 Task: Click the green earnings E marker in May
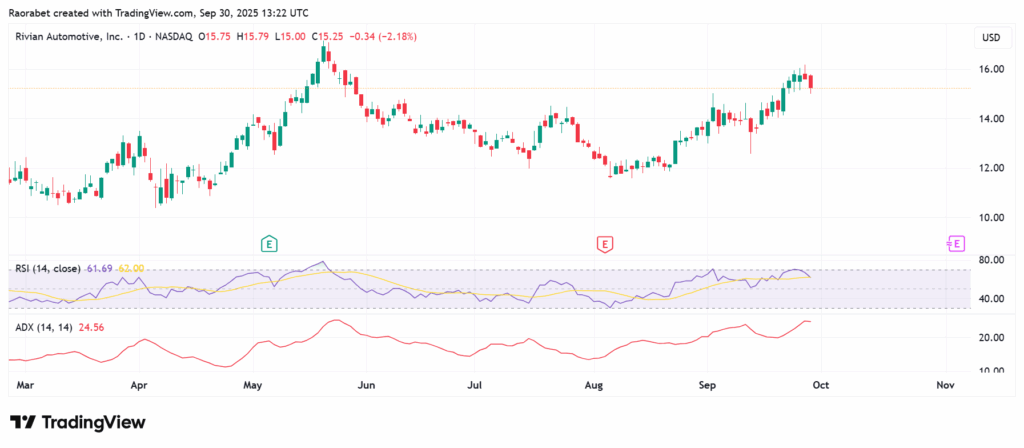pyautogui.click(x=268, y=244)
